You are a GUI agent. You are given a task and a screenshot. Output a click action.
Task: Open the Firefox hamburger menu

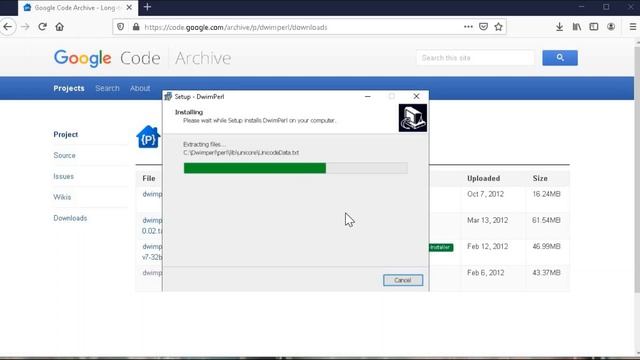click(633, 27)
